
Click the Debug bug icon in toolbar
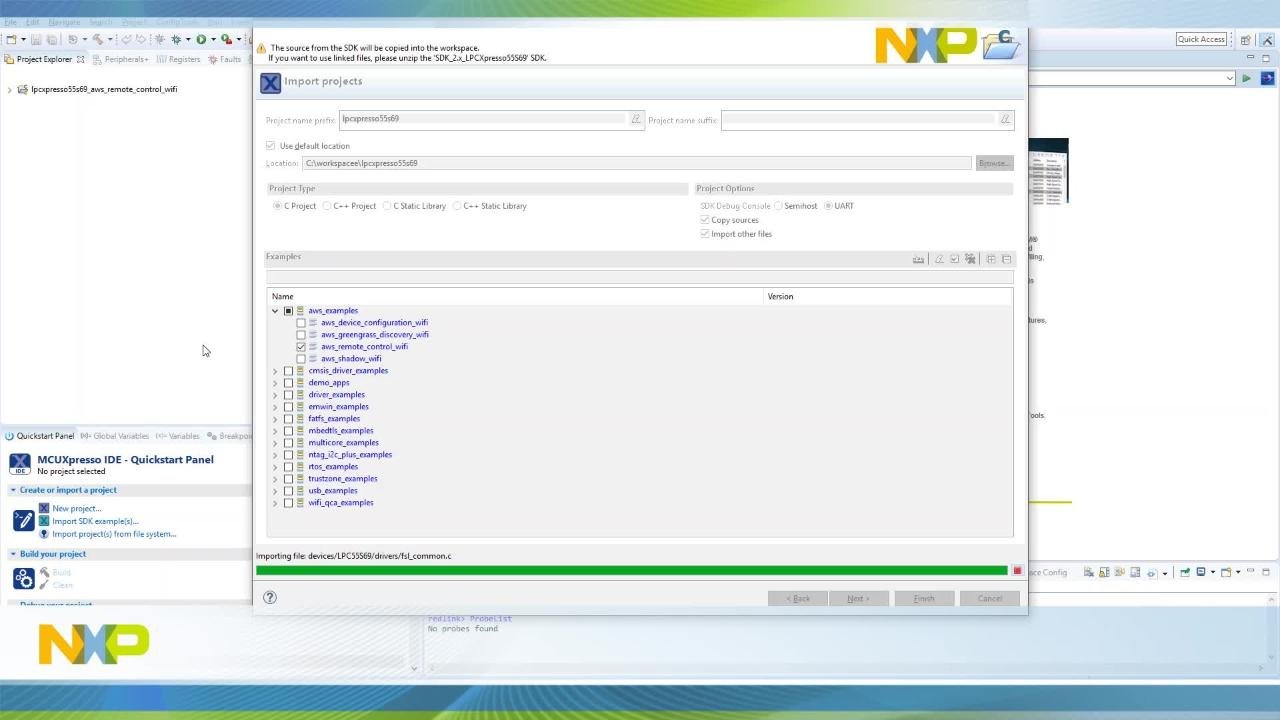tap(176, 39)
